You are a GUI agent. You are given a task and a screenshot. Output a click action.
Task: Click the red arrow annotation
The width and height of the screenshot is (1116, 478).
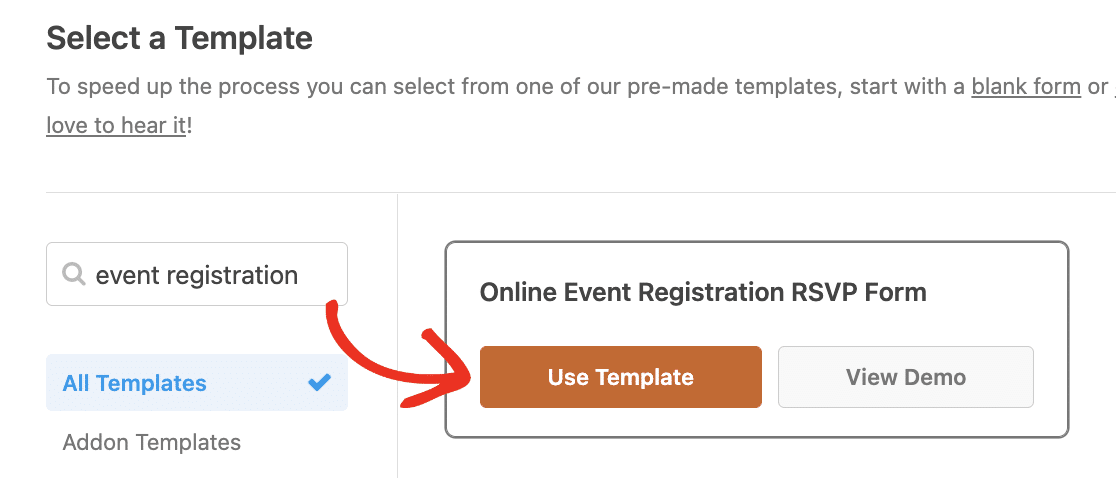(396, 354)
